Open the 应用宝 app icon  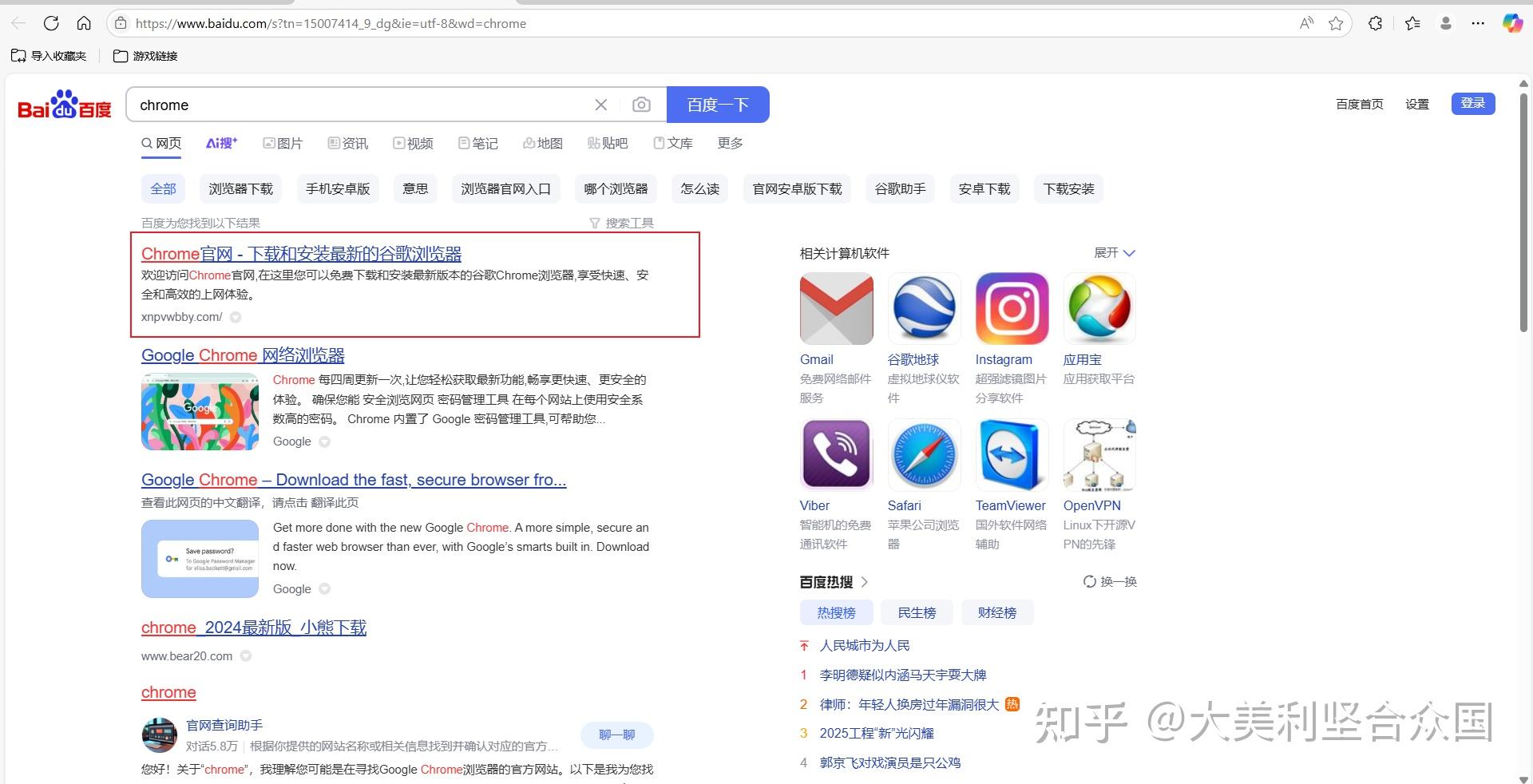pyautogui.click(x=1099, y=308)
